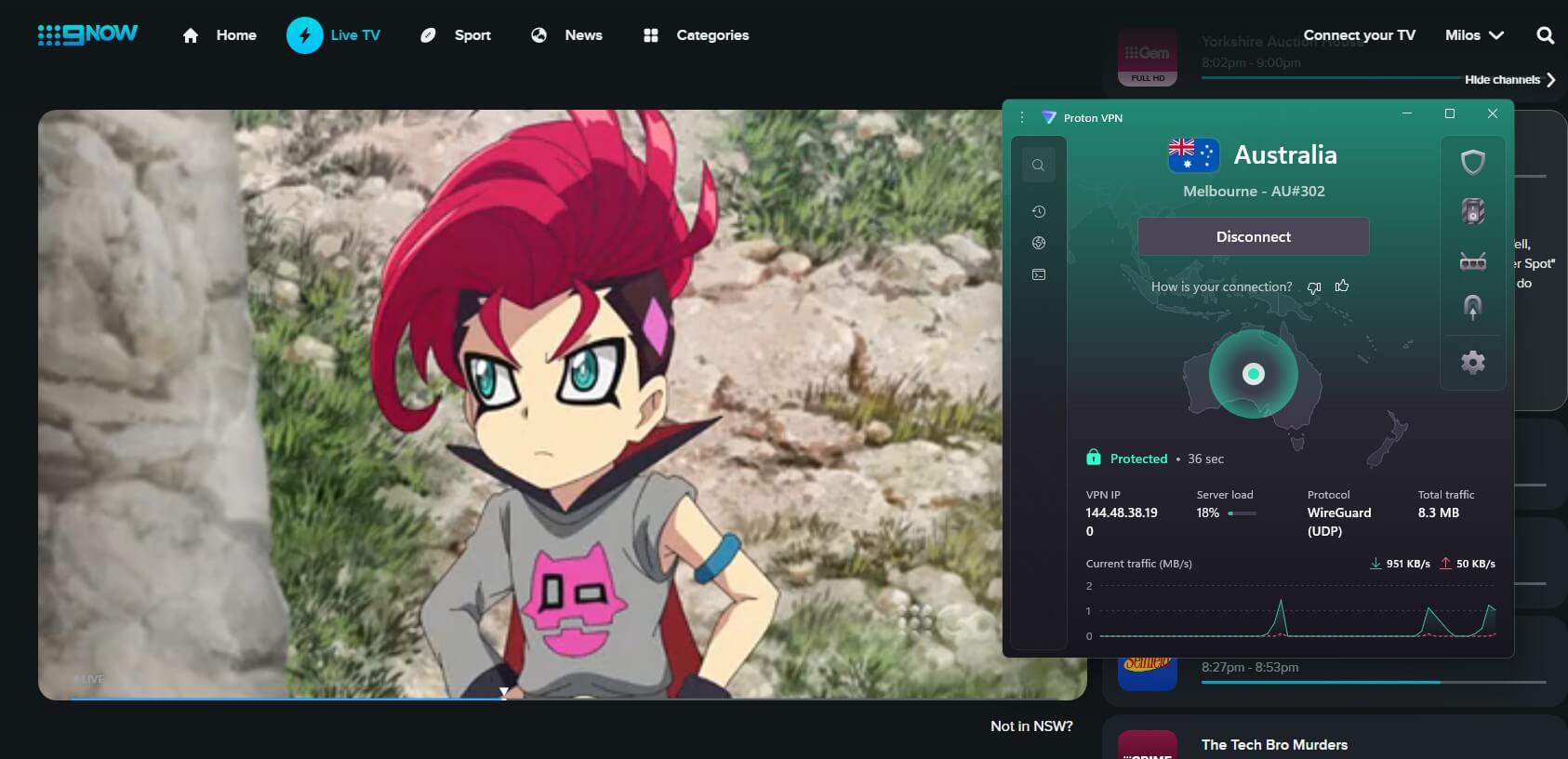Click the "Melbourne - AU#302" server name
Viewport: 1568px width, 759px height.
point(1254,192)
